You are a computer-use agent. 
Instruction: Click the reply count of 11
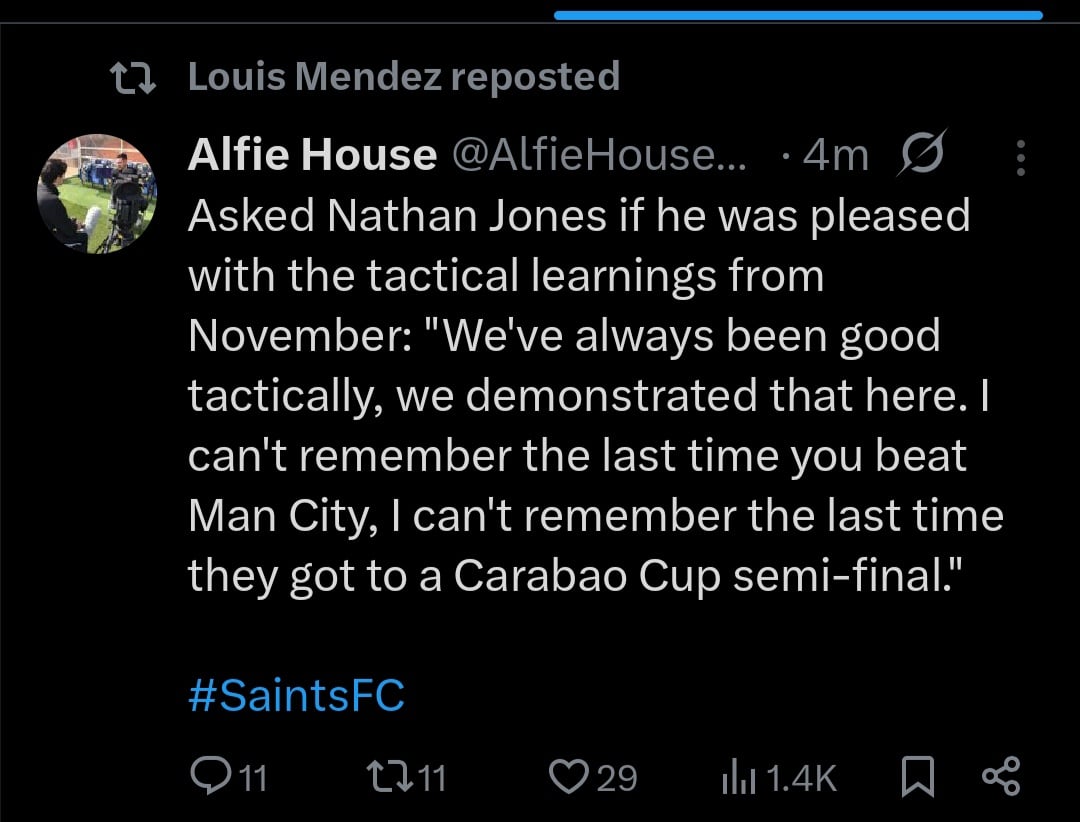point(253,778)
